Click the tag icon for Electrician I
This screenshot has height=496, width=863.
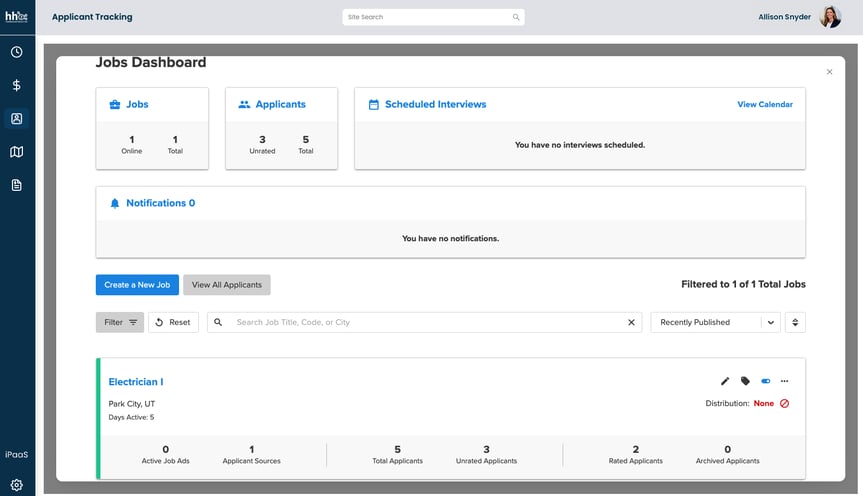[x=745, y=381]
